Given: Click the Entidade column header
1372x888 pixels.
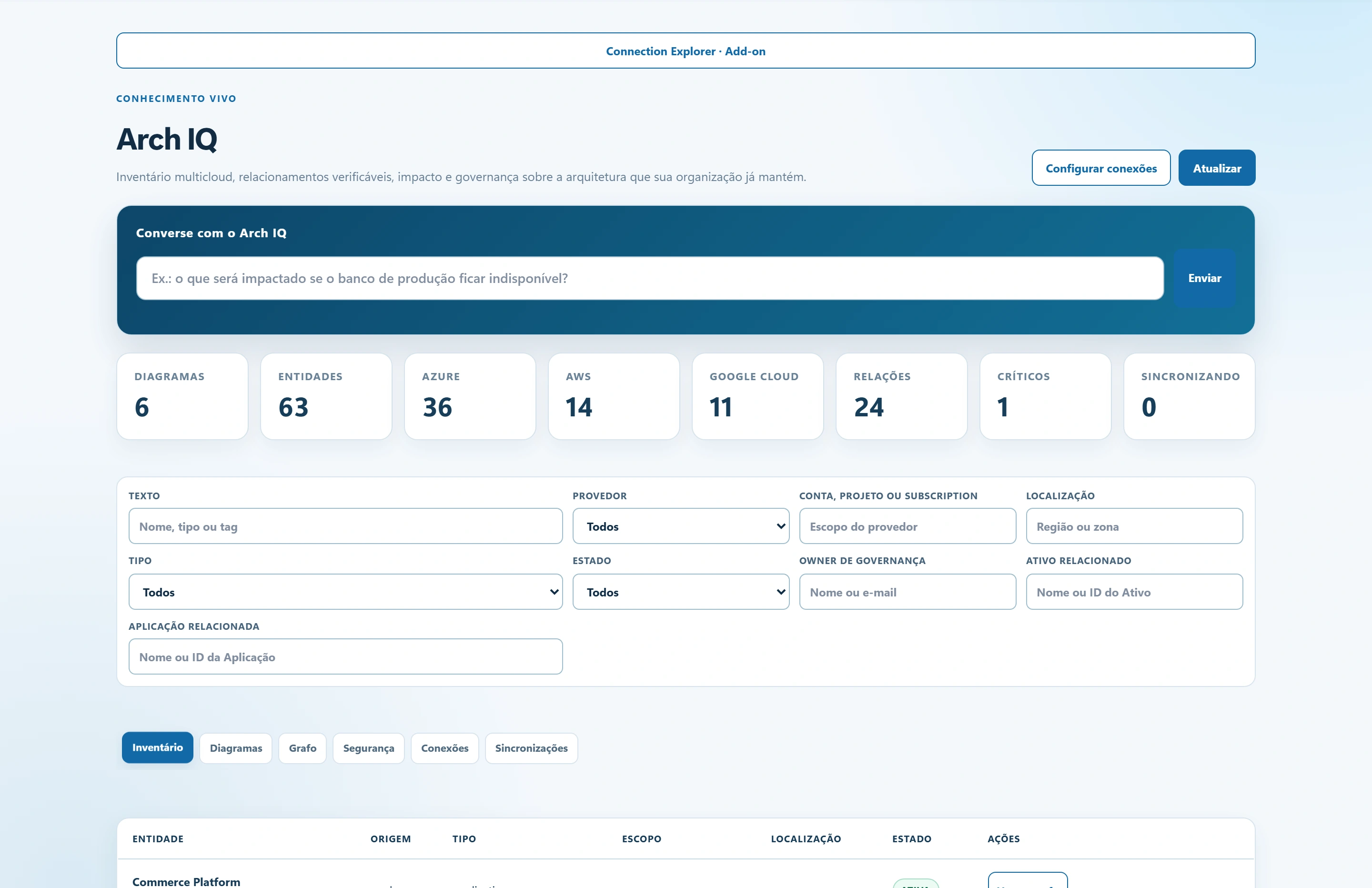Looking at the screenshot, I should coord(158,838).
